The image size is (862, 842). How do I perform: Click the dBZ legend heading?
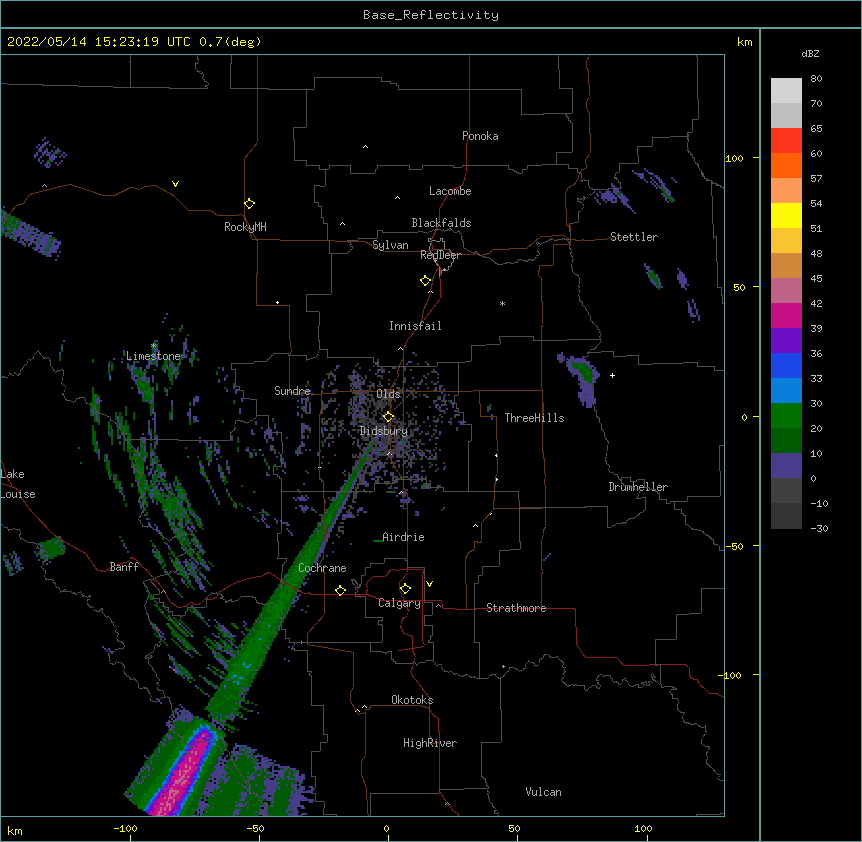coord(810,53)
